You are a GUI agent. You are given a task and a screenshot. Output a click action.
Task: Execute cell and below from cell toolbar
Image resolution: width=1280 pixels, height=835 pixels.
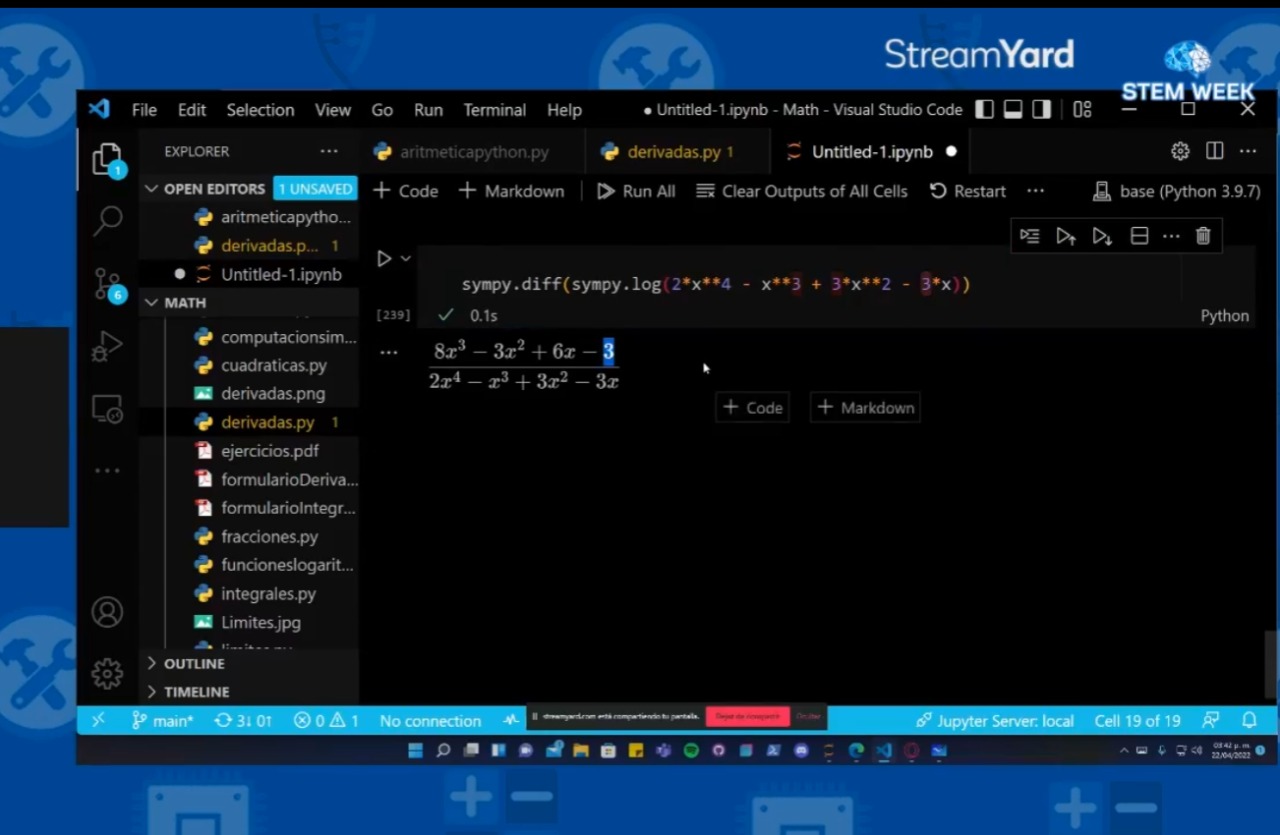(x=1102, y=236)
